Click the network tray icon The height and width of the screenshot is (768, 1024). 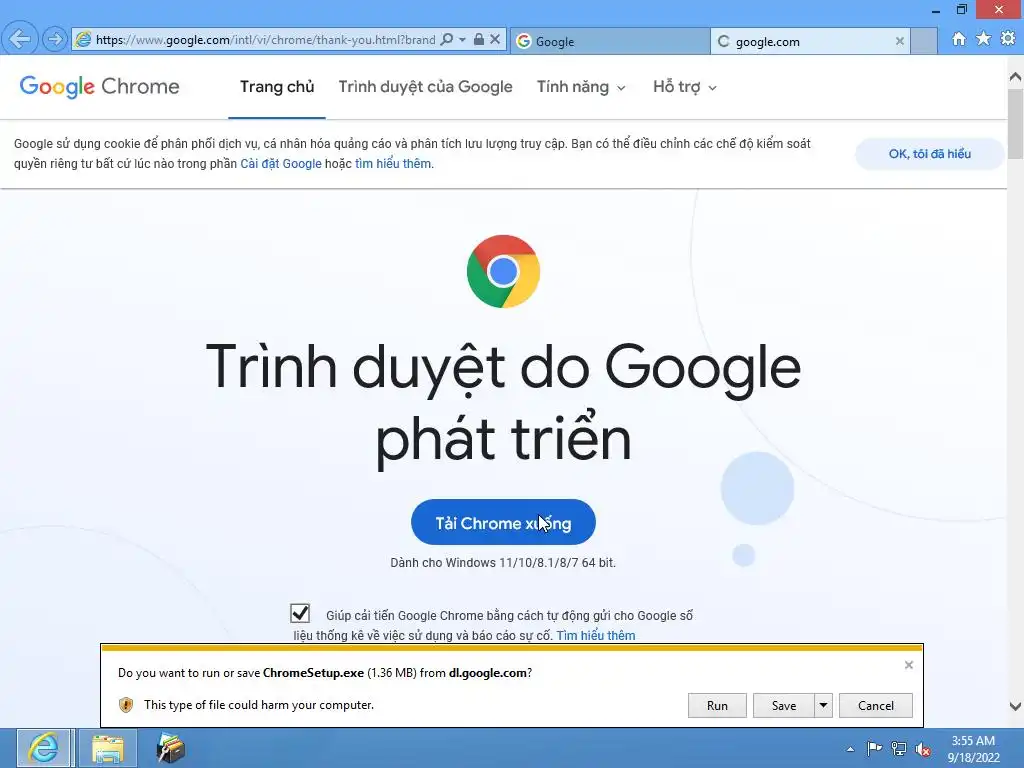[899, 748]
